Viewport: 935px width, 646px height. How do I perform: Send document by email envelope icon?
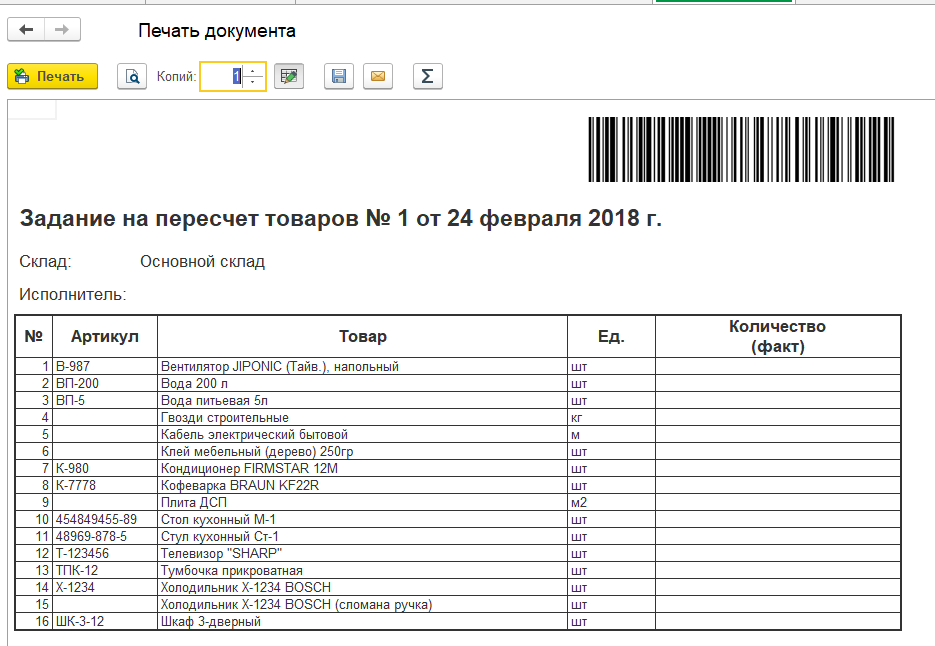pos(378,76)
